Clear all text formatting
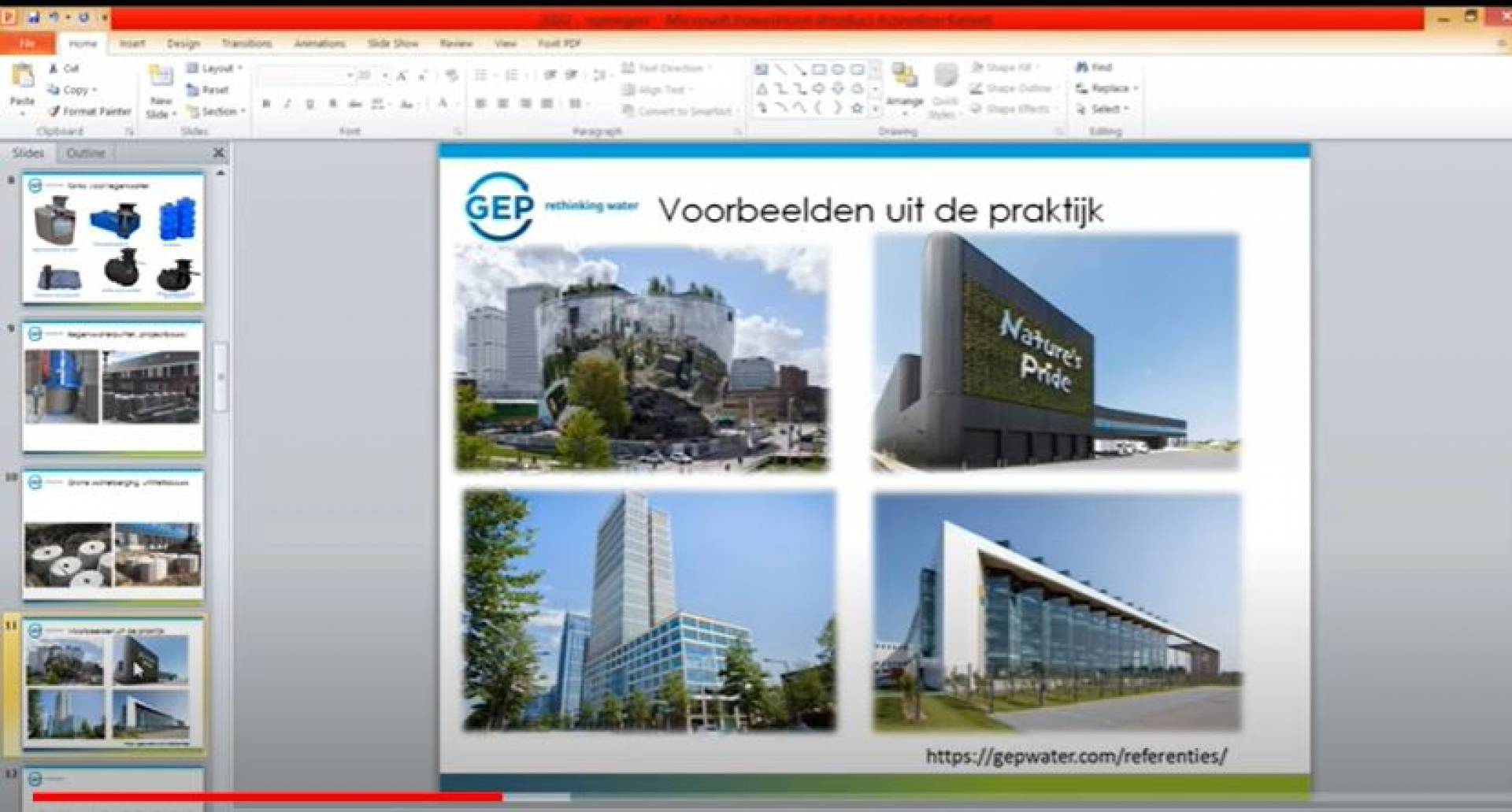This screenshot has width=1512, height=812. click(x=451, y=76)
